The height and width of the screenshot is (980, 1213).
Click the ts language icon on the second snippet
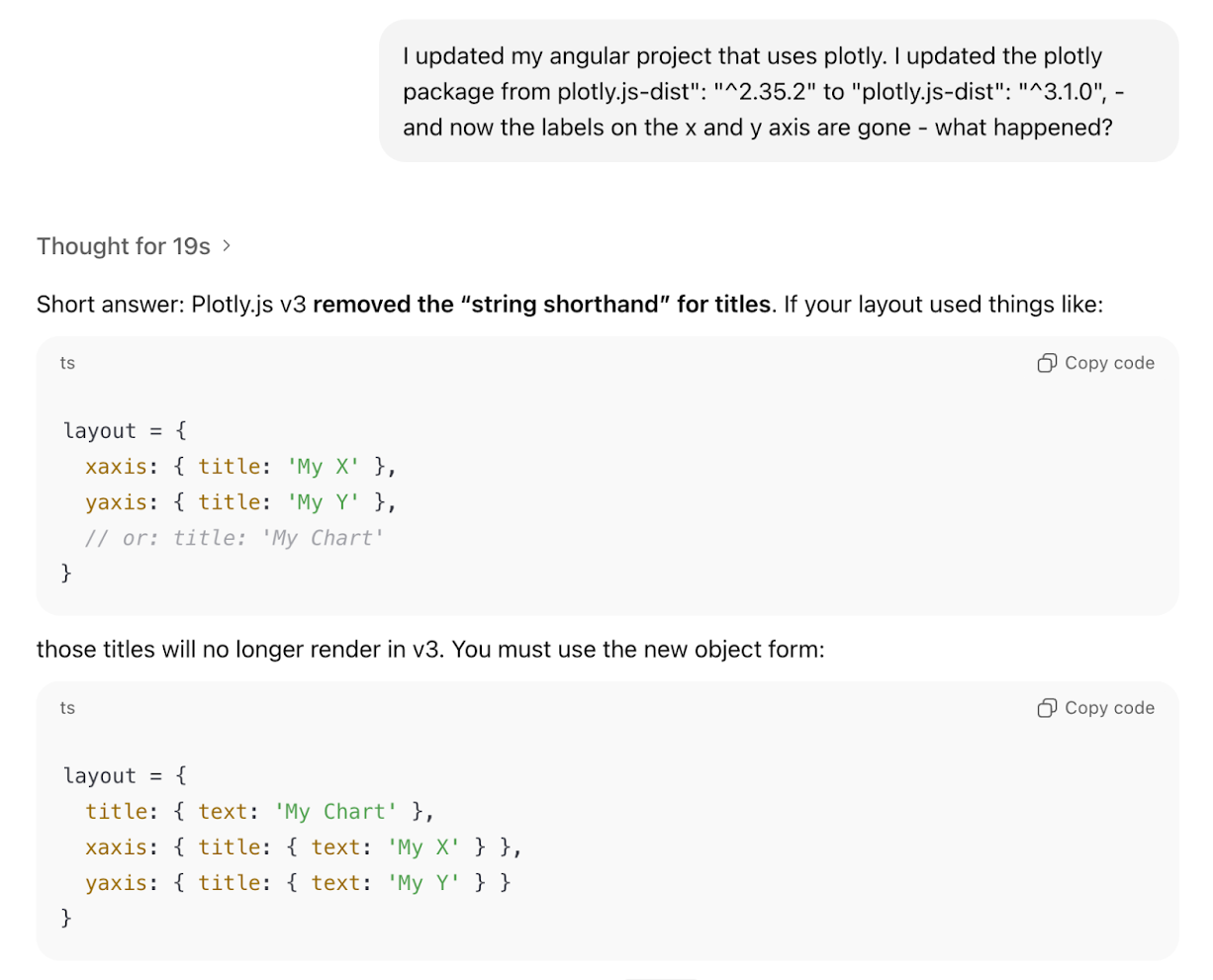[x=67, y=707]
